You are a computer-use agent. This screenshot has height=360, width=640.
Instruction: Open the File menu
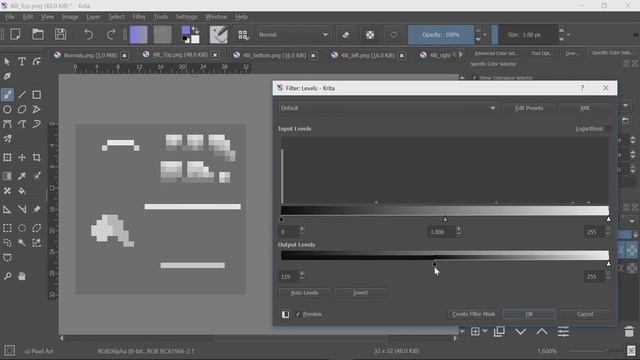(10, 17)
